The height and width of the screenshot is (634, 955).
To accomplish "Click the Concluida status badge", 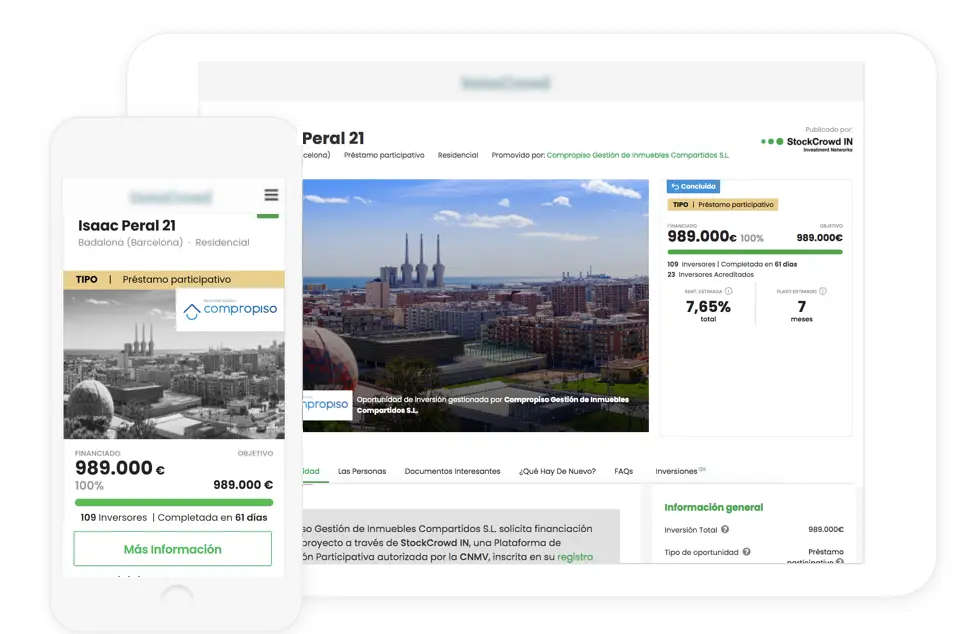I will click(x=693, y=186).
